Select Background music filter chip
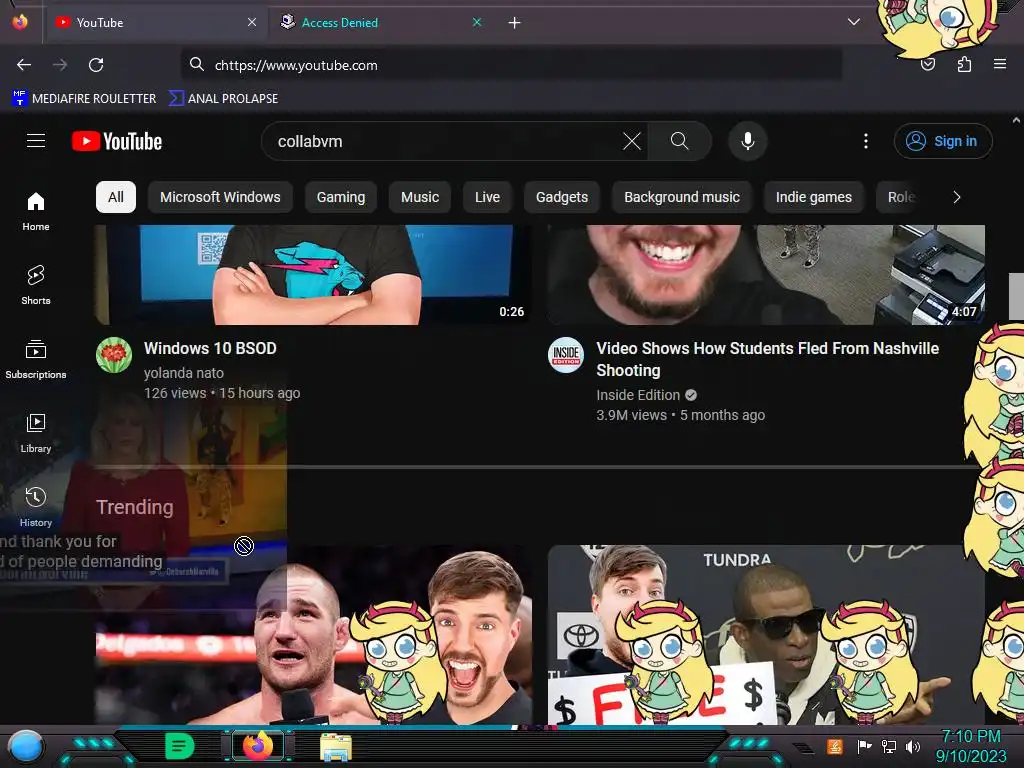 682,197
